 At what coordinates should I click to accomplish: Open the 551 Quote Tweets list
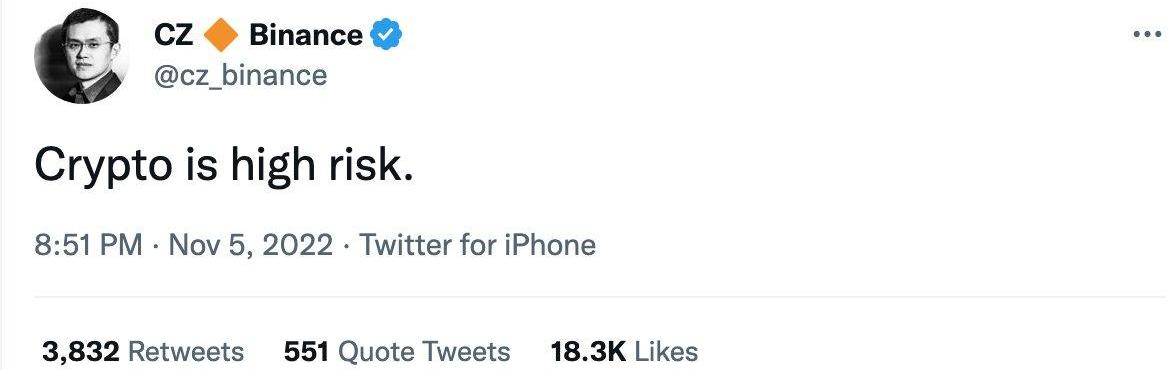397,351
